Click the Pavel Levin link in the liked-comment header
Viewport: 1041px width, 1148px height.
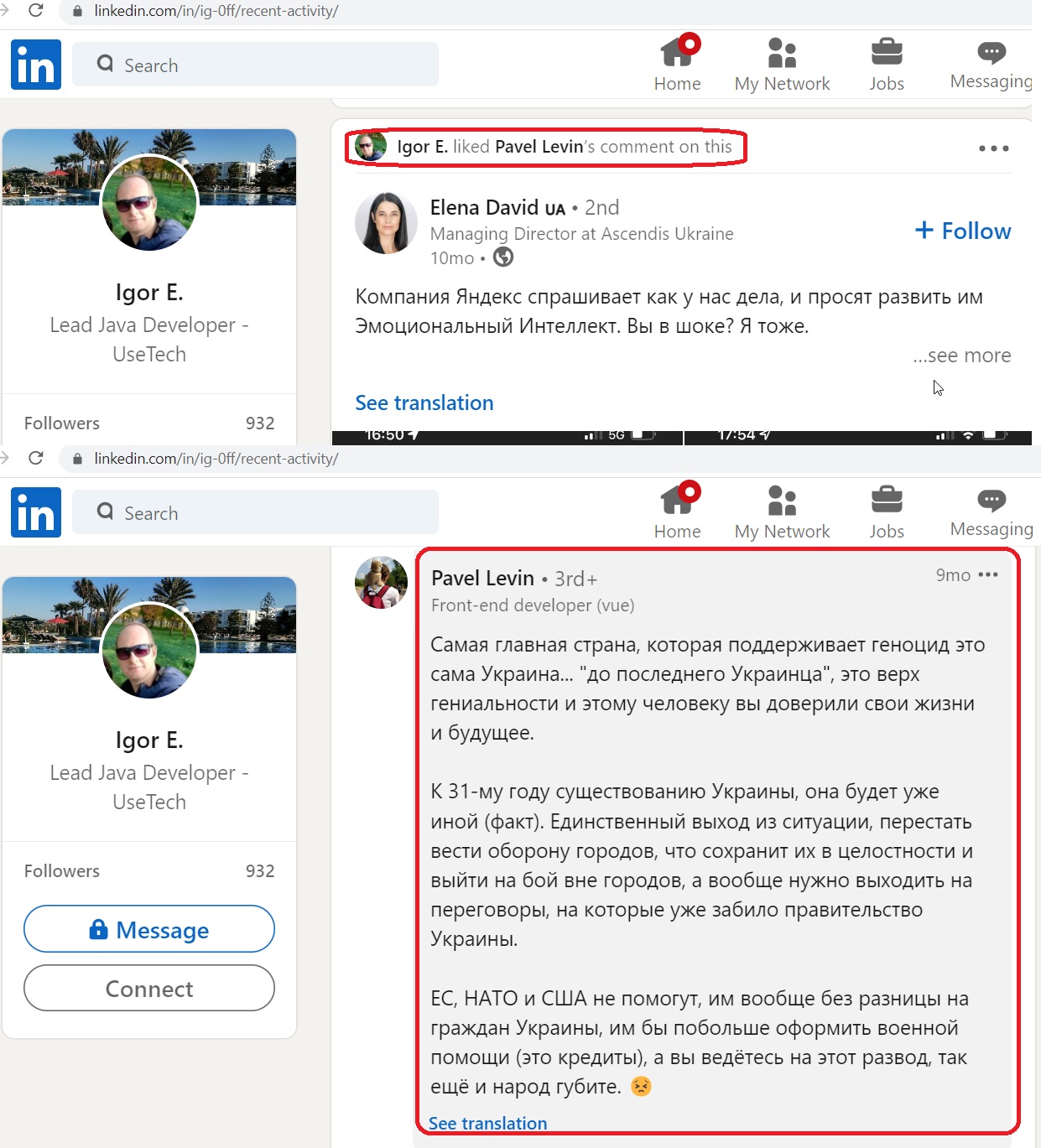(x=539, y=147)
